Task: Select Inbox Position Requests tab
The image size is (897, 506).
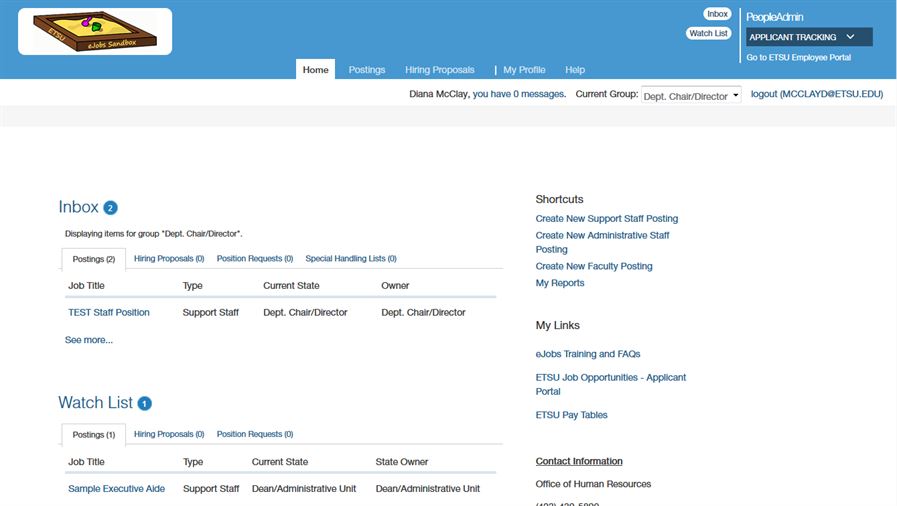Action: click(x=255, y=259)
